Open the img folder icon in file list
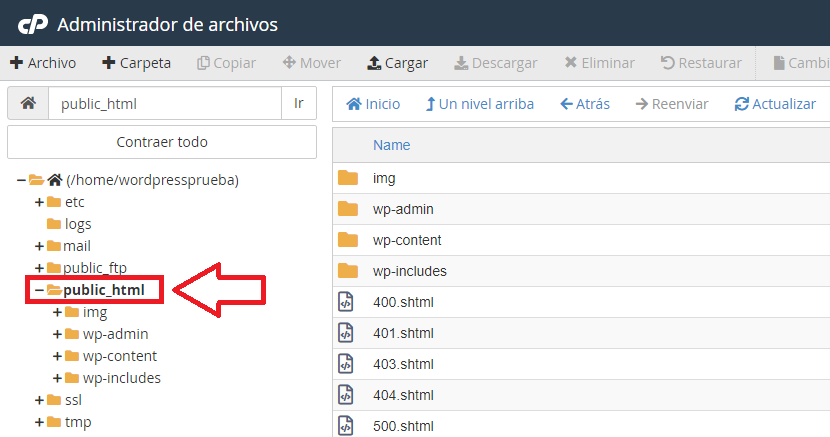Screen dimensions: 830x437 [348, 178]
